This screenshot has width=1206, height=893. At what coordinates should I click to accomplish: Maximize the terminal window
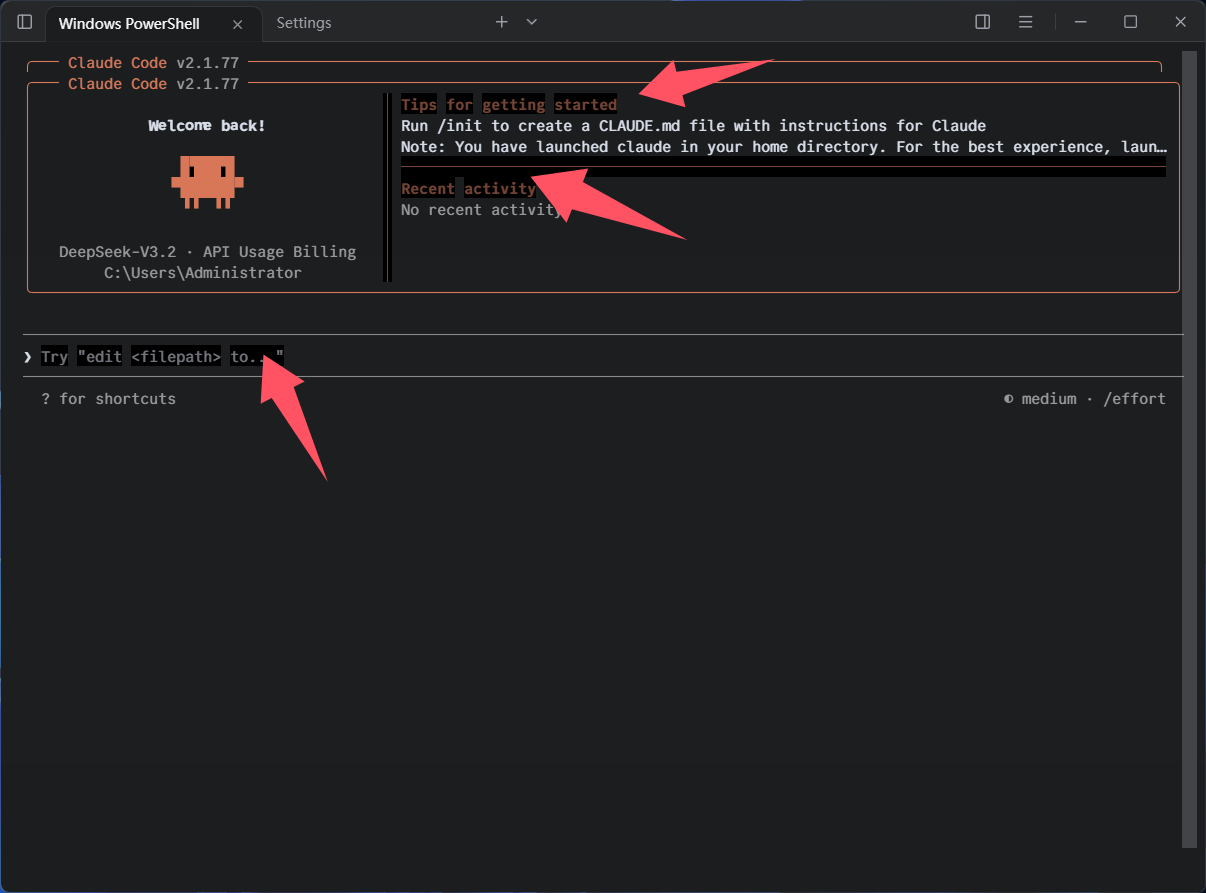pyautogui.click(x=1130, y=22)
